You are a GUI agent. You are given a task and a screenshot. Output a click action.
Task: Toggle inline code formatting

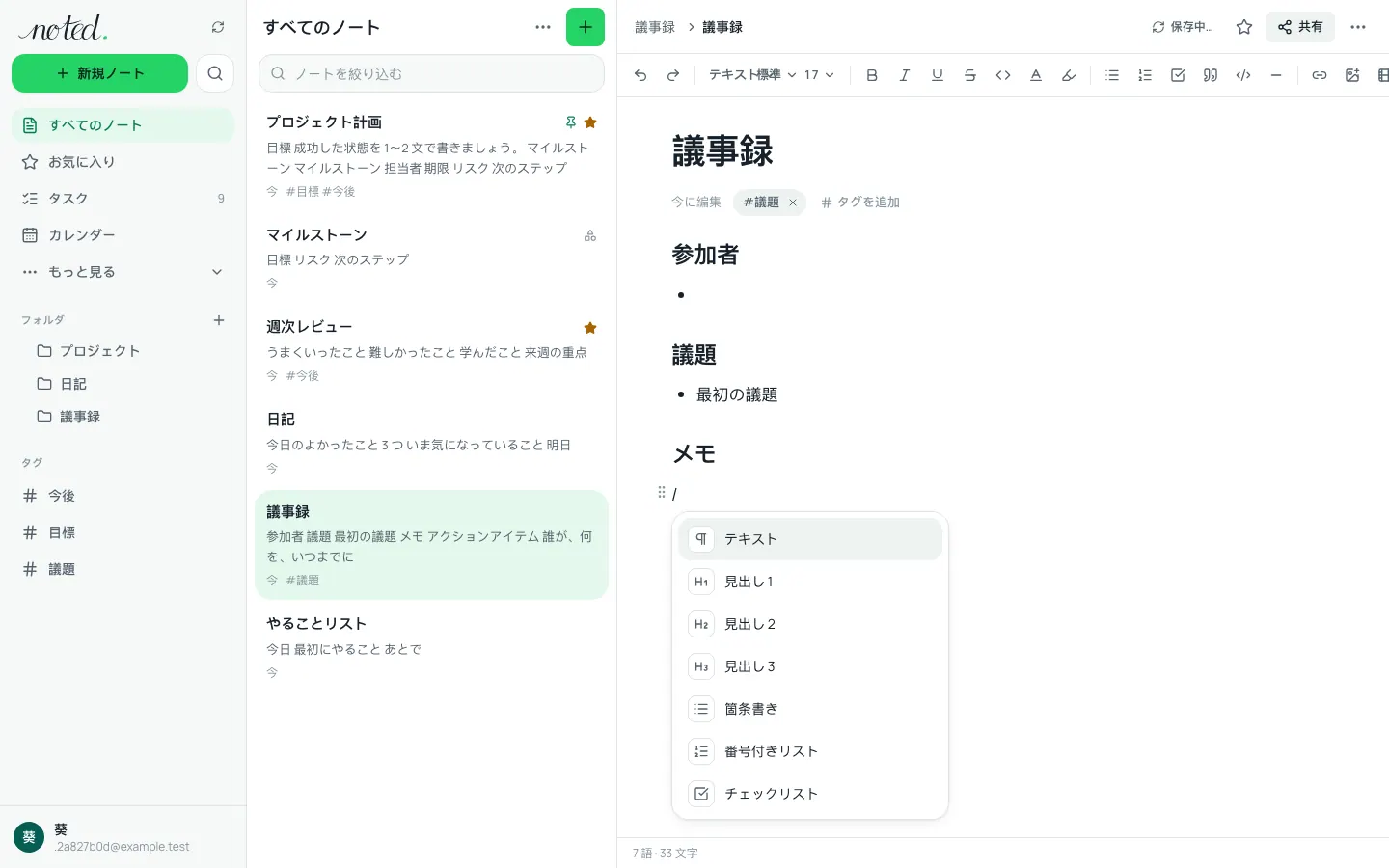(1003, 75)
